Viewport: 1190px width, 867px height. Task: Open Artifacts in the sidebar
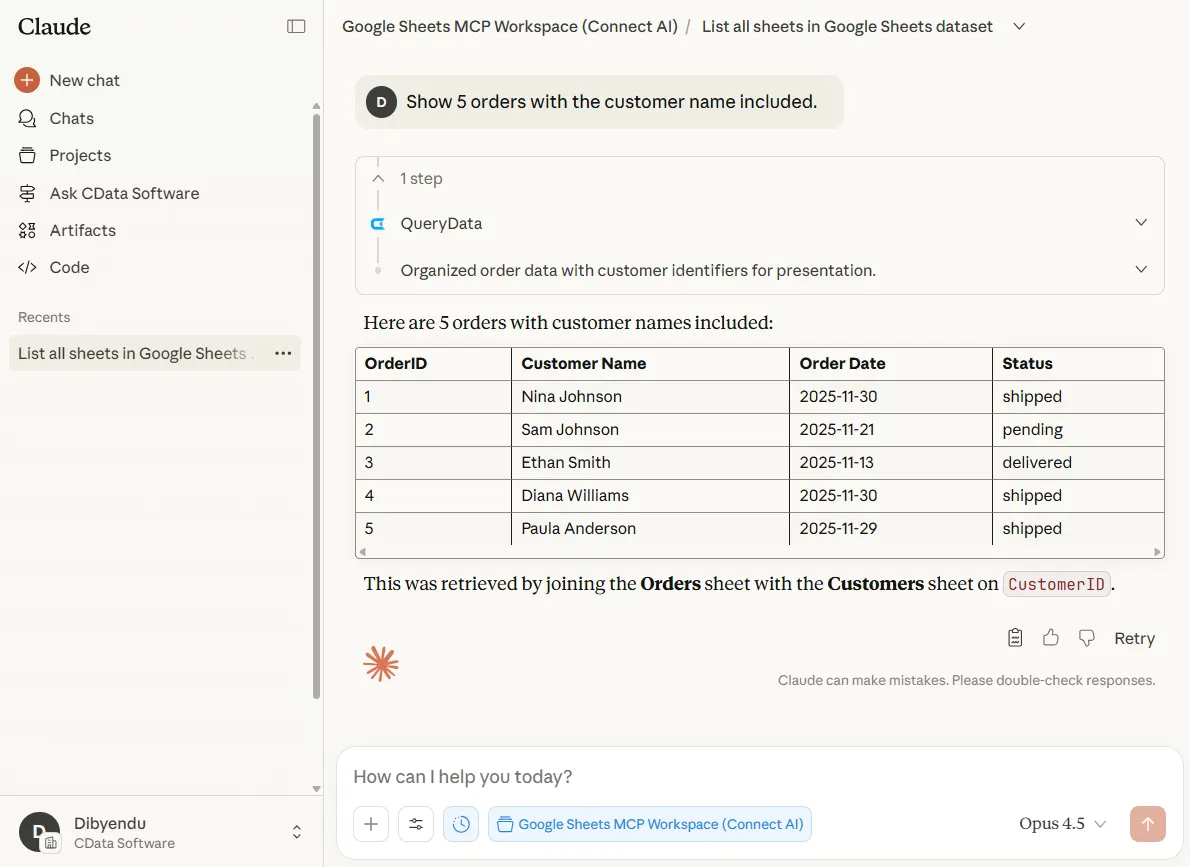tap(82, 231)
